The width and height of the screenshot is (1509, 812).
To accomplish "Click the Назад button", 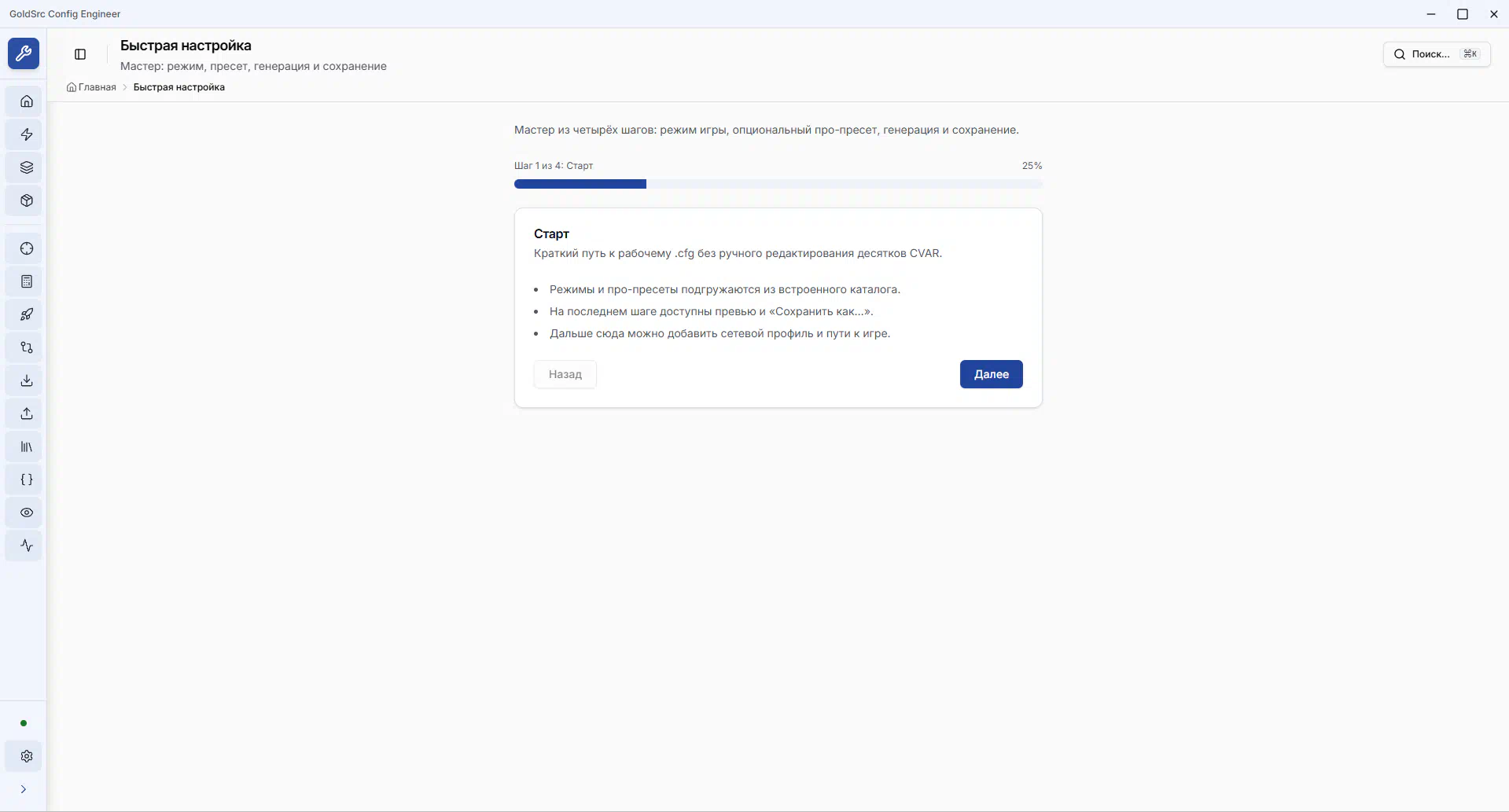I will pos(565,374).
